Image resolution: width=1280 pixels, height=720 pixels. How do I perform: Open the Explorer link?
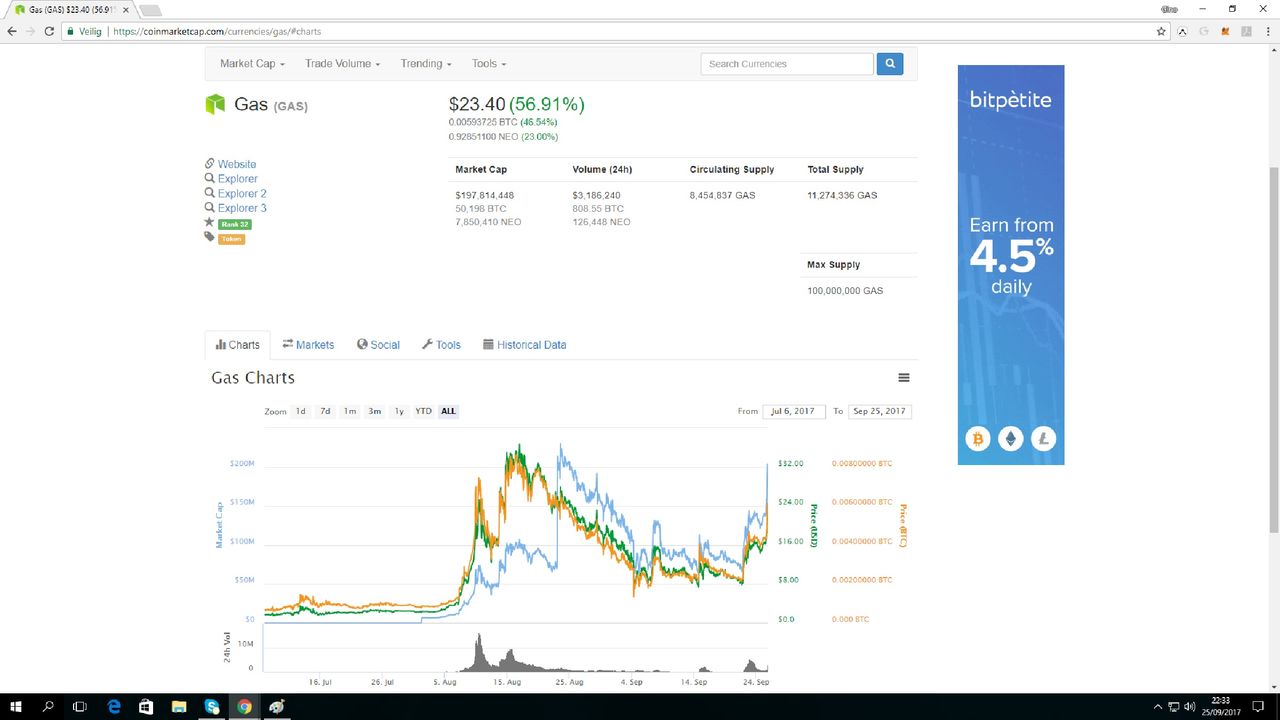tap(238, 179)
